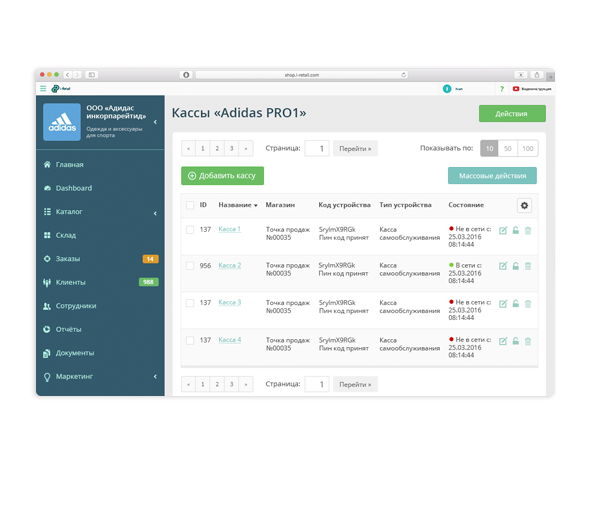Show 100 rows per page
The width and height of the screenshot is (591, 520).
click(528, 148)
